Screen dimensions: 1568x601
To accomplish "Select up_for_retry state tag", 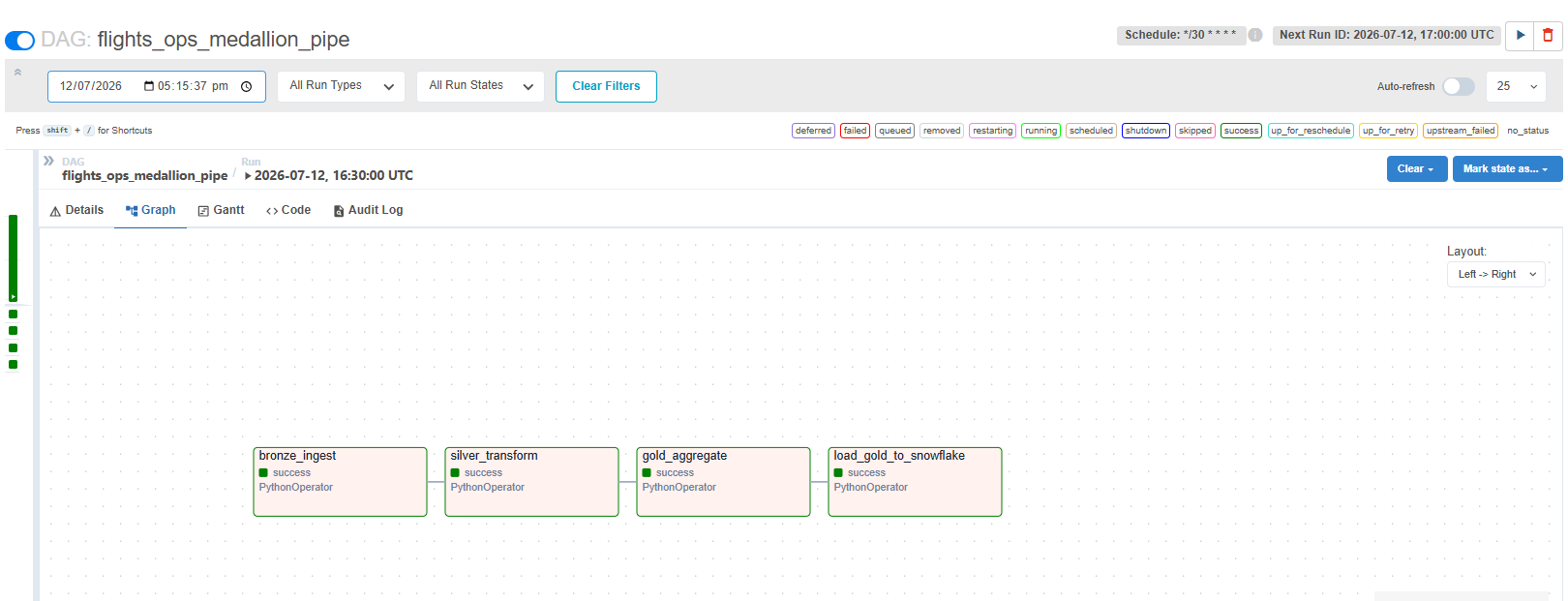I will coord(1388,131).
